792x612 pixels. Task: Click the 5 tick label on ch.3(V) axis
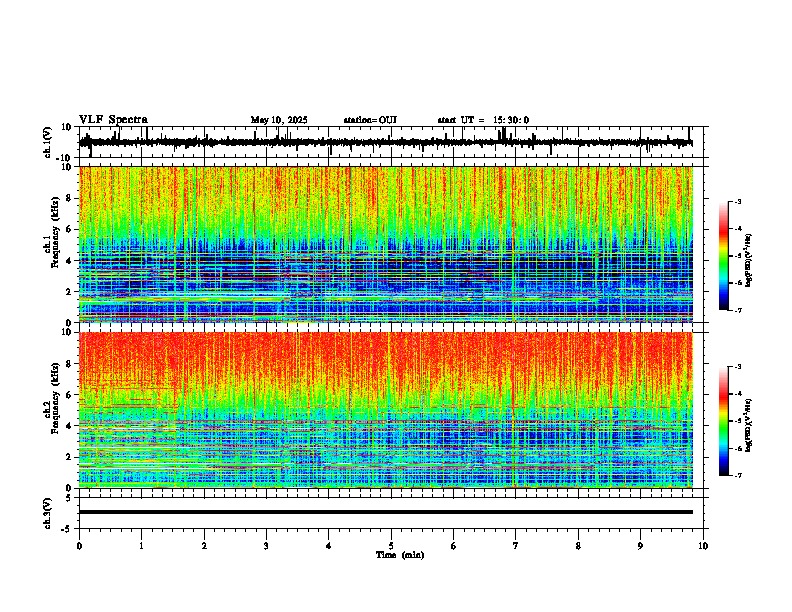point(70,497)
